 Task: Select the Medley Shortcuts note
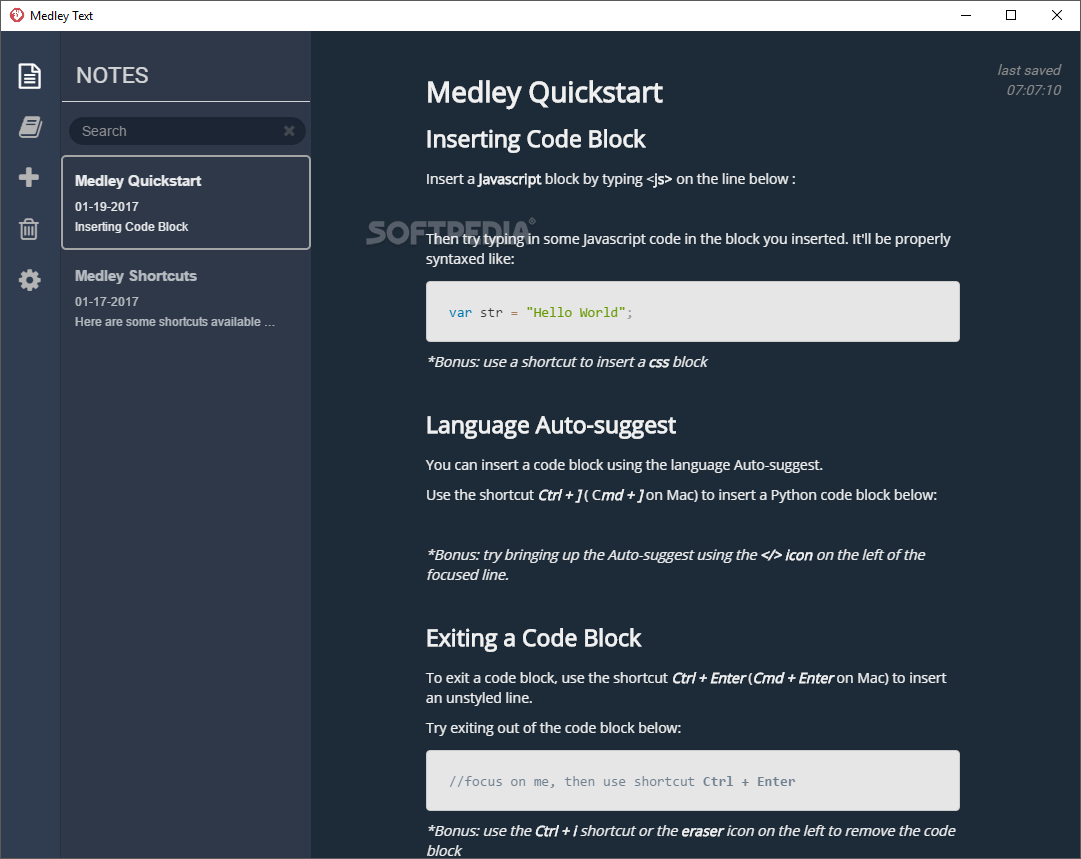tap(186, 298)
